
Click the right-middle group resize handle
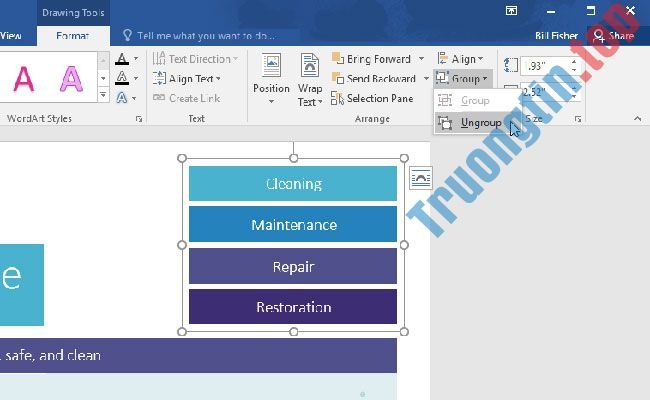pos(404,245)
